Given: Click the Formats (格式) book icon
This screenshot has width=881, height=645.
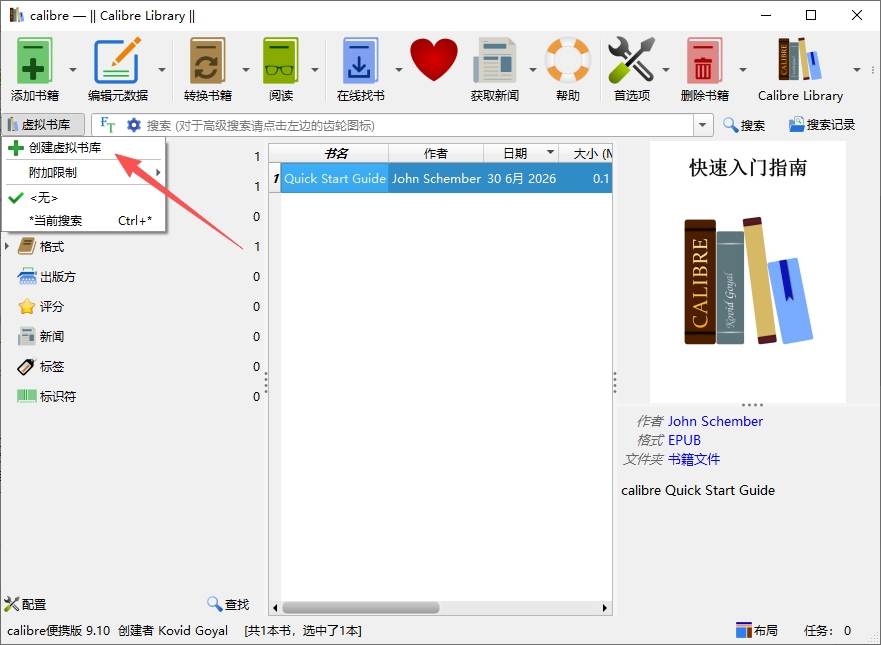Looking at the screenshot, I should [26, 246].
